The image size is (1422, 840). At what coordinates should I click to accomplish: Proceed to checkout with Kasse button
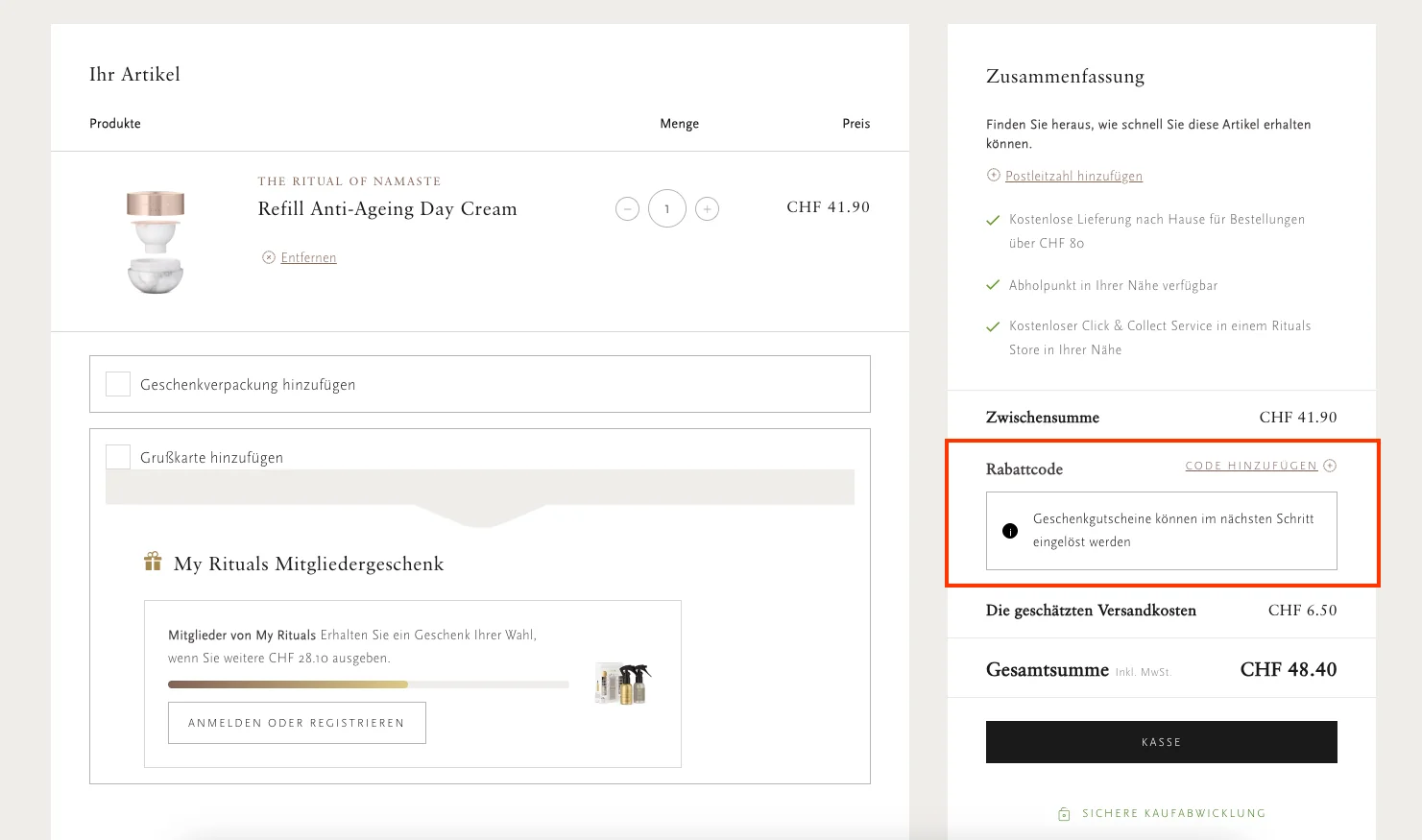1162,742
